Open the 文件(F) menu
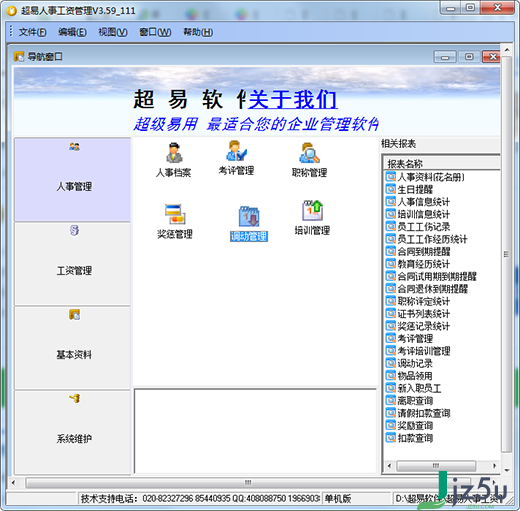This screenshot has height=511, width=520. click(x=32, y=32)
